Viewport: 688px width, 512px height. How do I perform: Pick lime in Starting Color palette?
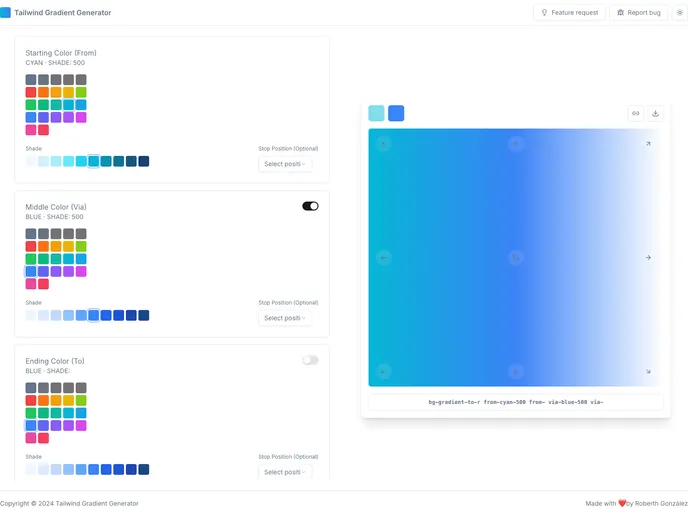[81, 92]
